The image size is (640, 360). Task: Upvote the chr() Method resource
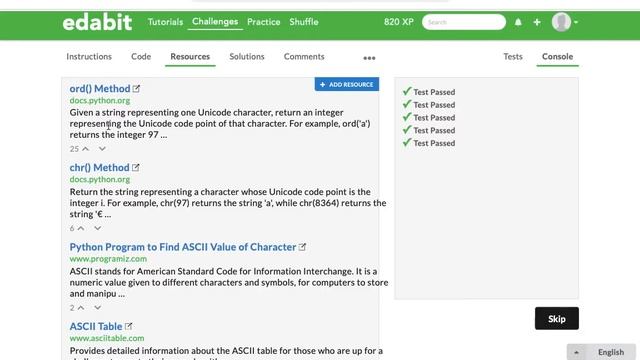81,228
